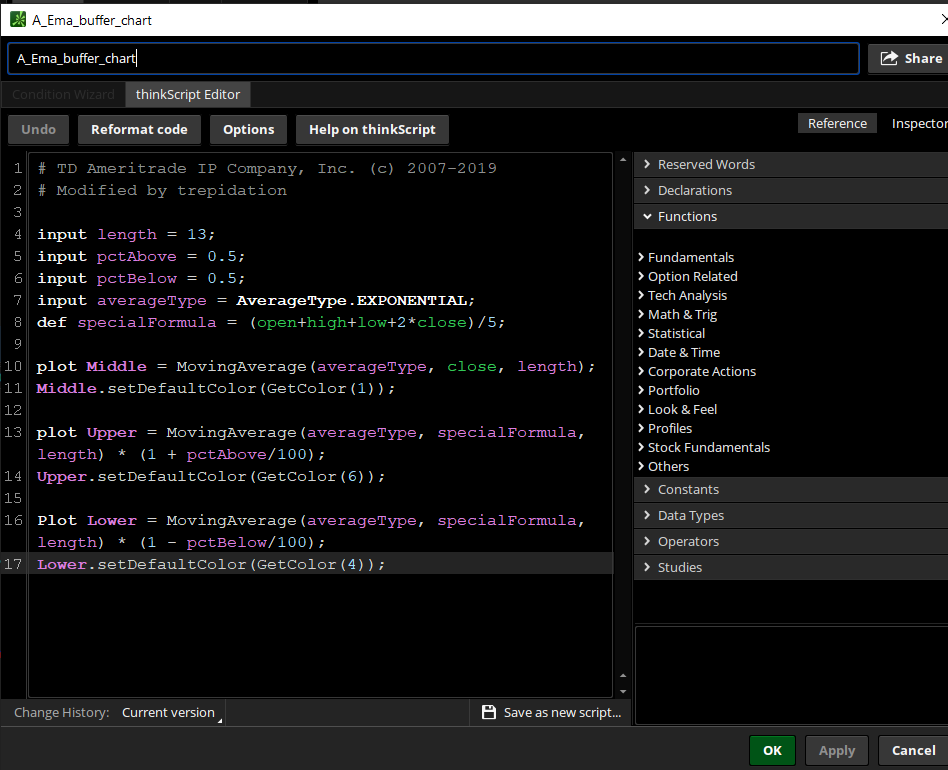This screenshot has height=770, width=948.
Task: Open the Options button
Action: [x=248, y=129]
